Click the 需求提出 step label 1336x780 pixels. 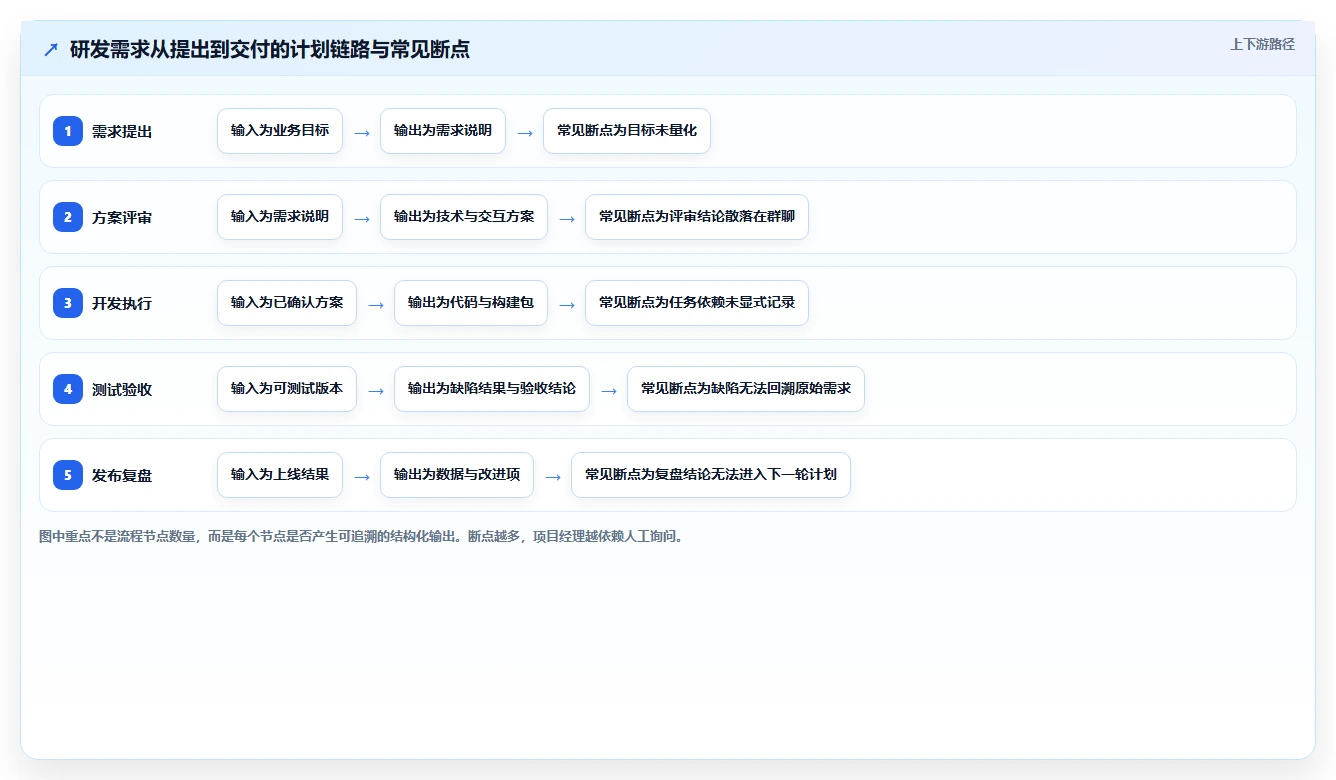click(x=122, y=131)
